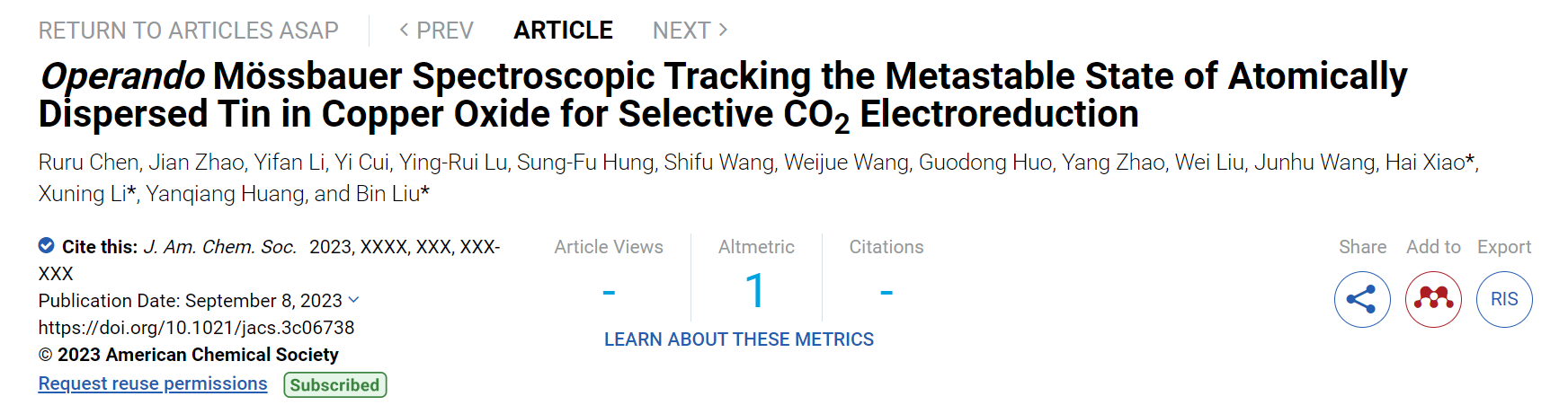Image resolution: width=1568 pixels, height=414 pixels.
Task: Open Learn About These Metrics link
Action: click(x=739, y=339)
